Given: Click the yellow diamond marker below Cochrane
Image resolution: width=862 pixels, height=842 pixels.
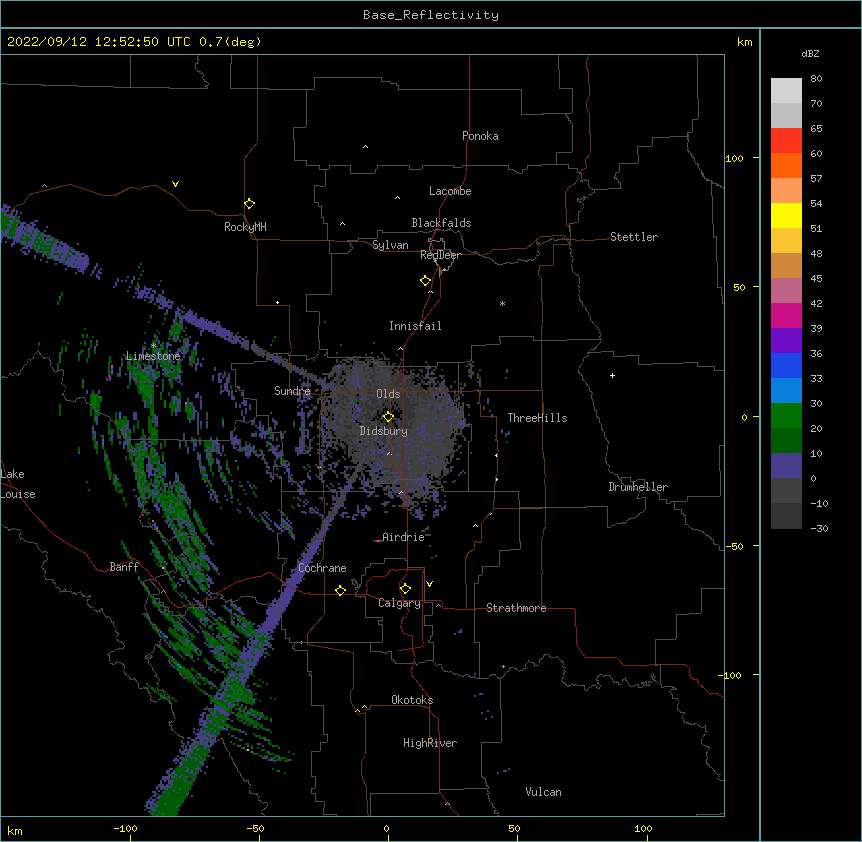Looking at the screenshot, I should [x=340, y=590].
